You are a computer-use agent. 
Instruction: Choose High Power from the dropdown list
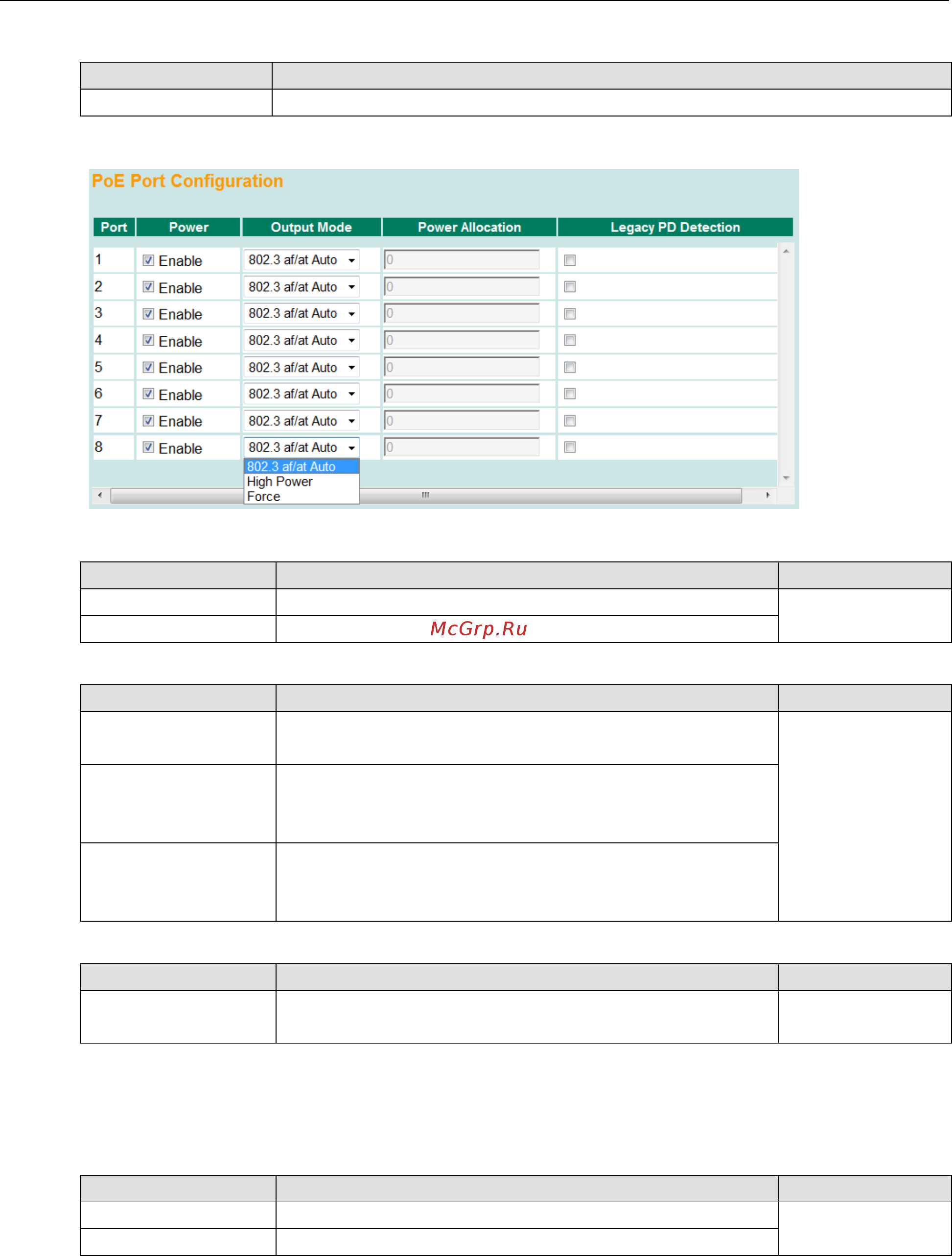[x=302, y=482]
